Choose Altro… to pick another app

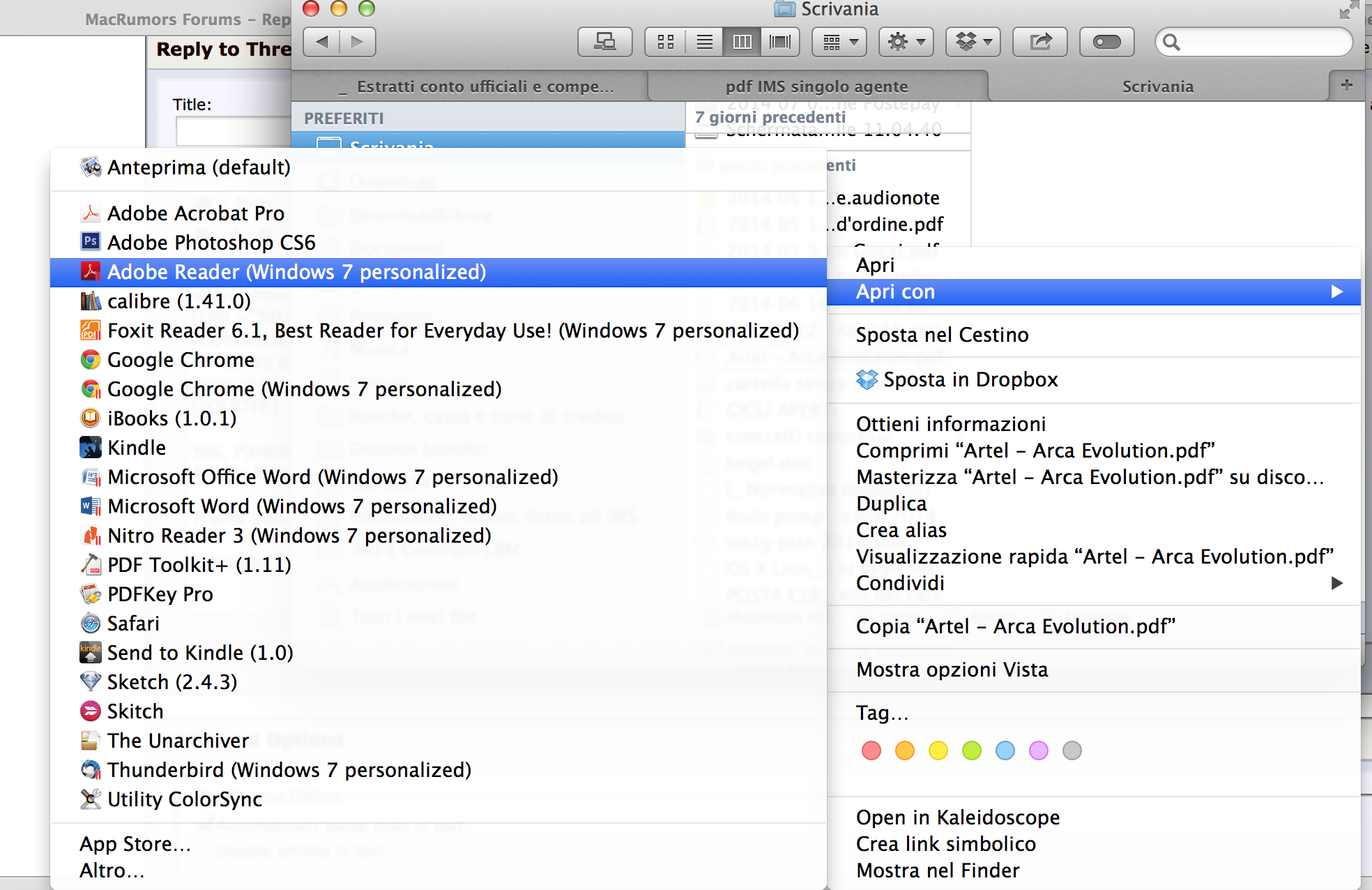click(x=439, y=870)
